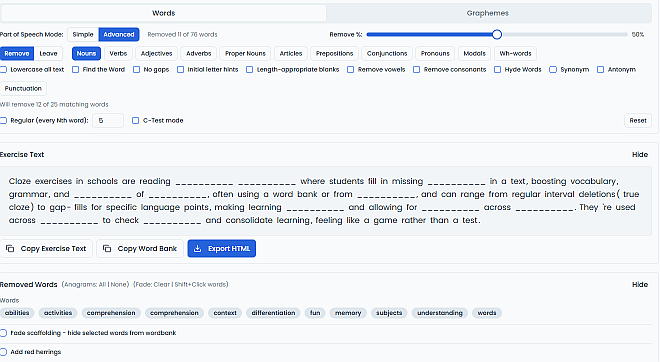Image resolution: width=660 pixels, height=362 pixels.
Task: Switch to the Graphemes tab
Action: click(x=487, y=13)
